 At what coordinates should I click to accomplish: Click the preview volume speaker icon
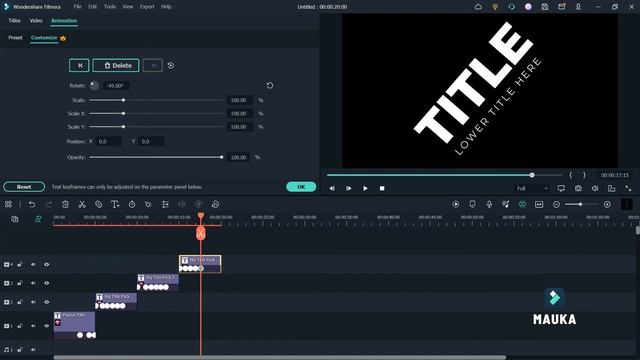(x=595, y=188)
